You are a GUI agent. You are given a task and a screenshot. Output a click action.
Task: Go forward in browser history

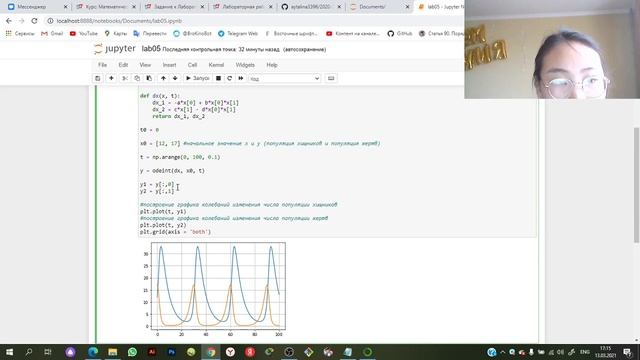click(x=22, y=21)
